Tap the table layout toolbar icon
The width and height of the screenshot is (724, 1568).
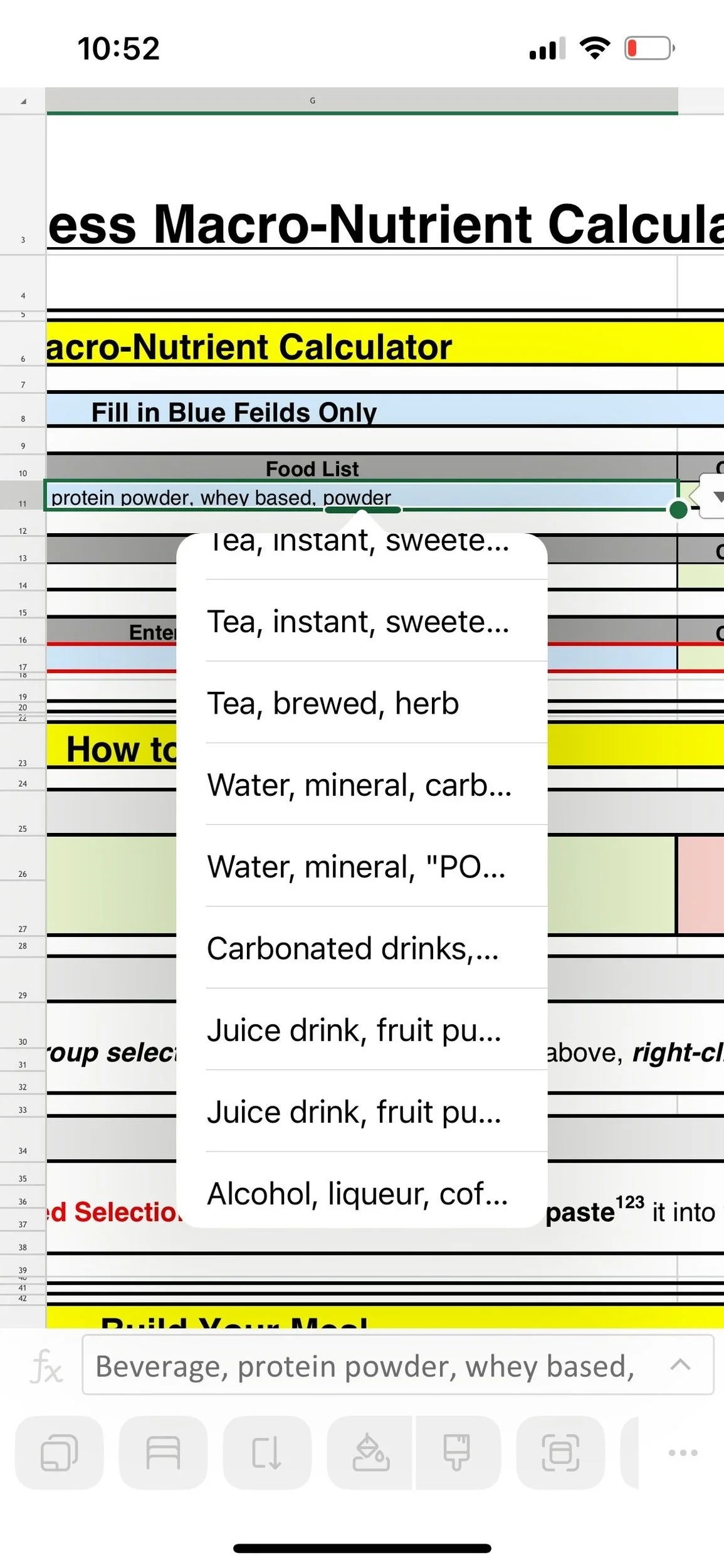[x=163, y=1453]
